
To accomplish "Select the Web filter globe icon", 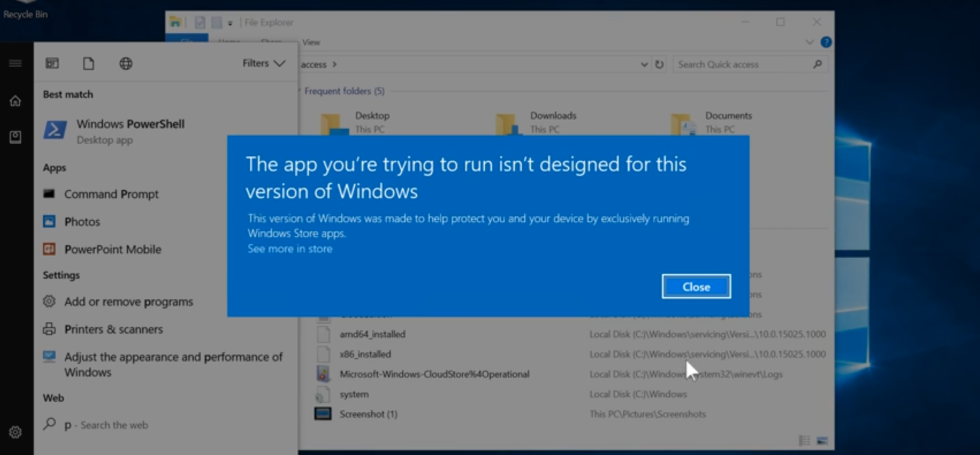I will click(126, 63).
